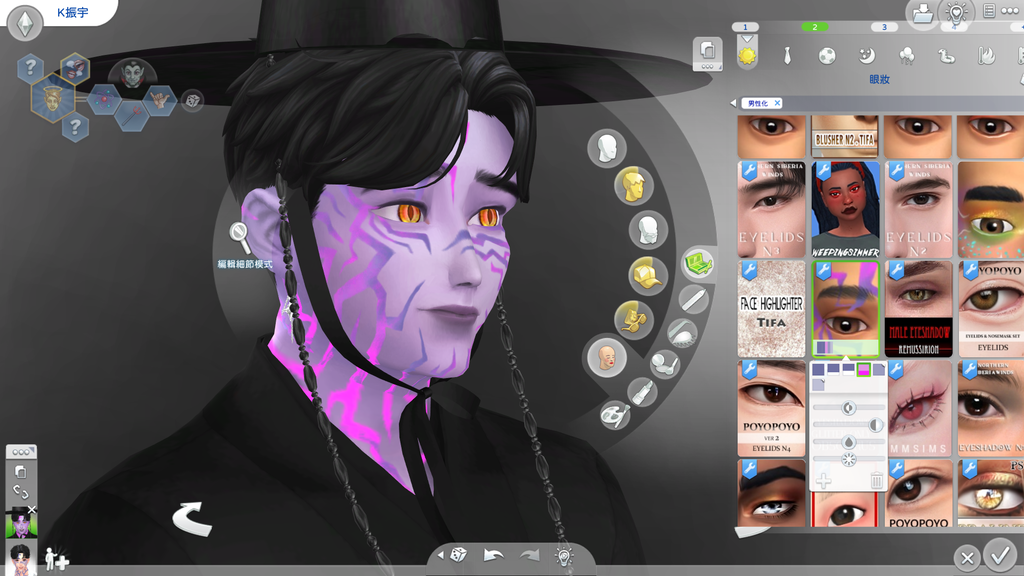Add a new sim to household
1024x576 pixels.
[x=56, y=560]
